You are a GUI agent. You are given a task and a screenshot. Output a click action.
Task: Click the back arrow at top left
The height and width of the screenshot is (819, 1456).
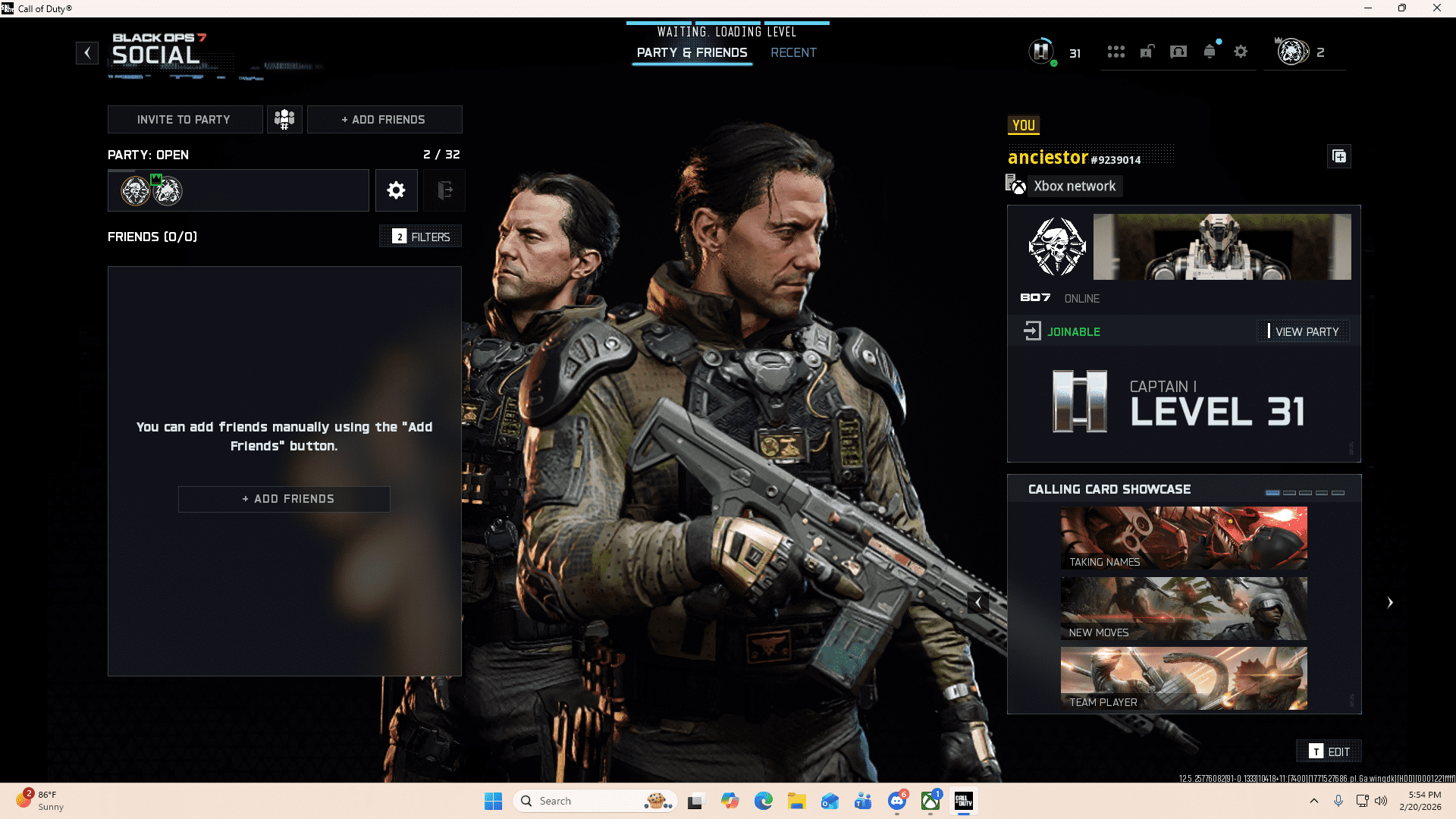(87, 53)
